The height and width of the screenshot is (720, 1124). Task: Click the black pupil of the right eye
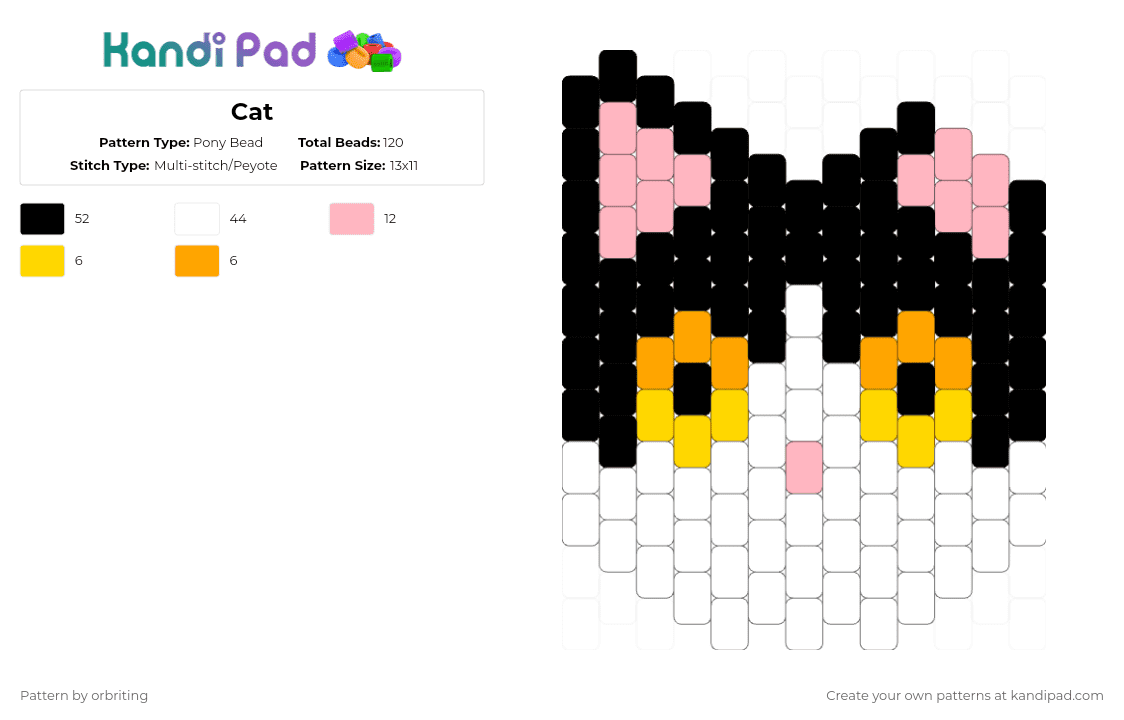916,389
